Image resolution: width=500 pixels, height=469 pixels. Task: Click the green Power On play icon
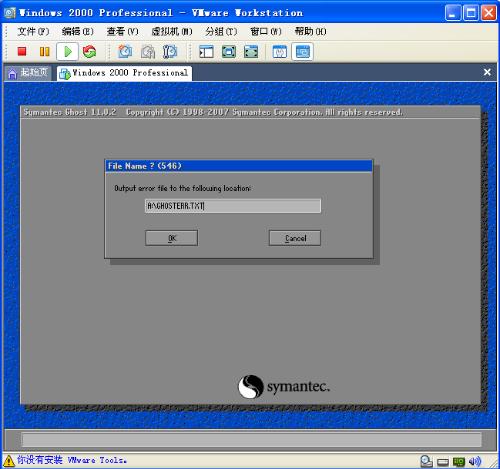click(x=68, y=52)
